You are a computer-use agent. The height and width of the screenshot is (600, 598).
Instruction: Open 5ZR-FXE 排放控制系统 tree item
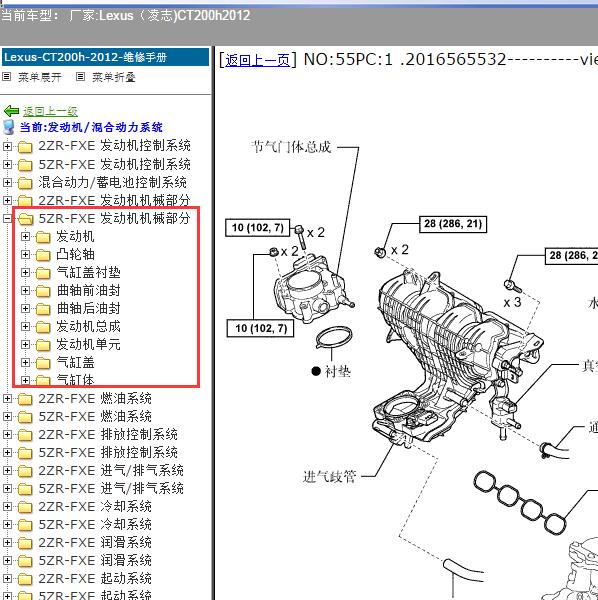point(108,453)
